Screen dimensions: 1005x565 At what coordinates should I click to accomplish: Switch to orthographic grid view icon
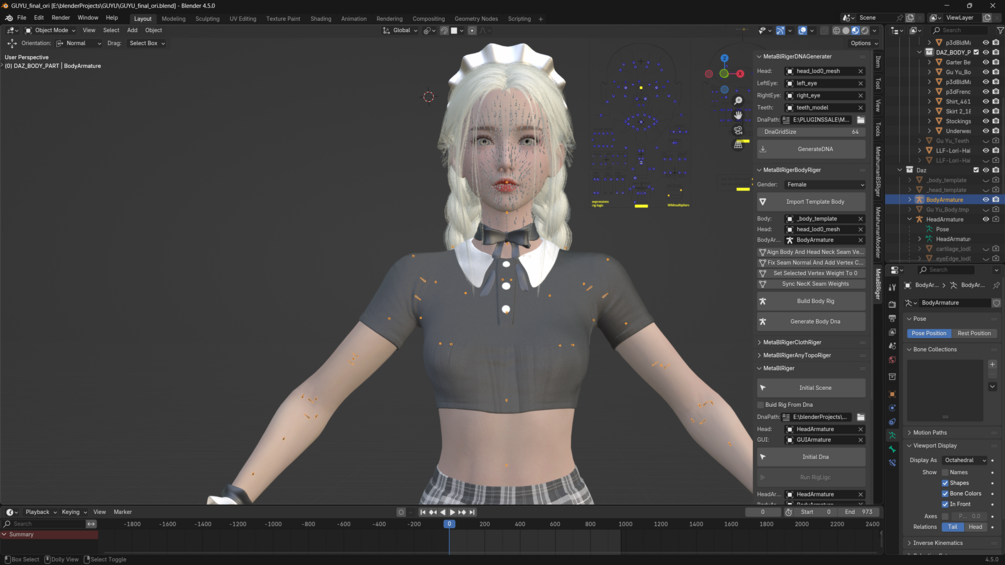[738, 145]
